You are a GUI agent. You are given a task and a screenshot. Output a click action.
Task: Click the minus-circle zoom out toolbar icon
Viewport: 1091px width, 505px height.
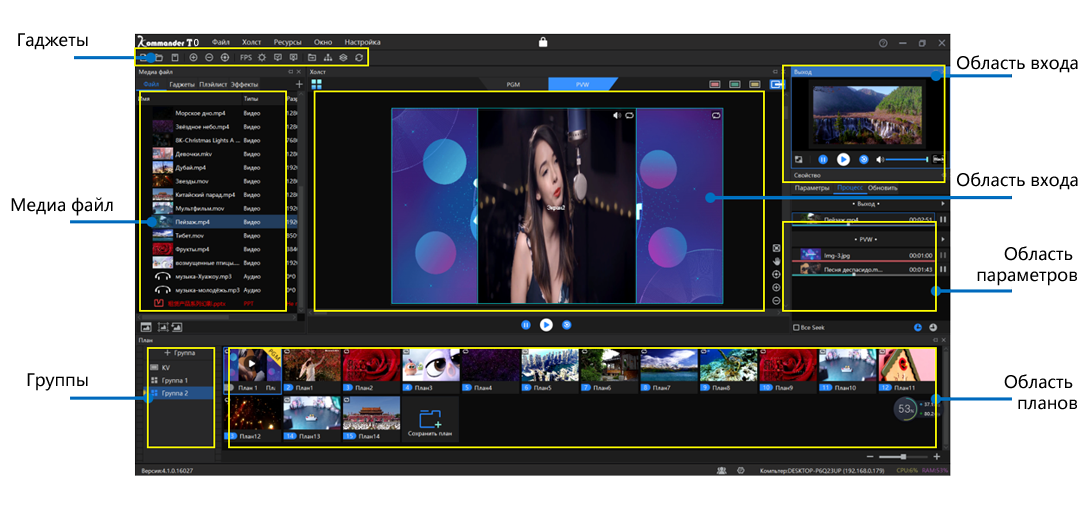209,58
